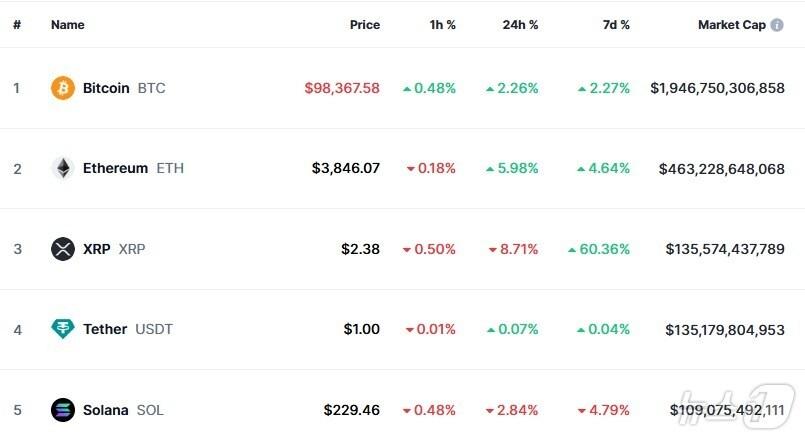This screenshot has height=441, width=805.
Task: Click the USDT ticker next to Tether
Action: point(154,329)
